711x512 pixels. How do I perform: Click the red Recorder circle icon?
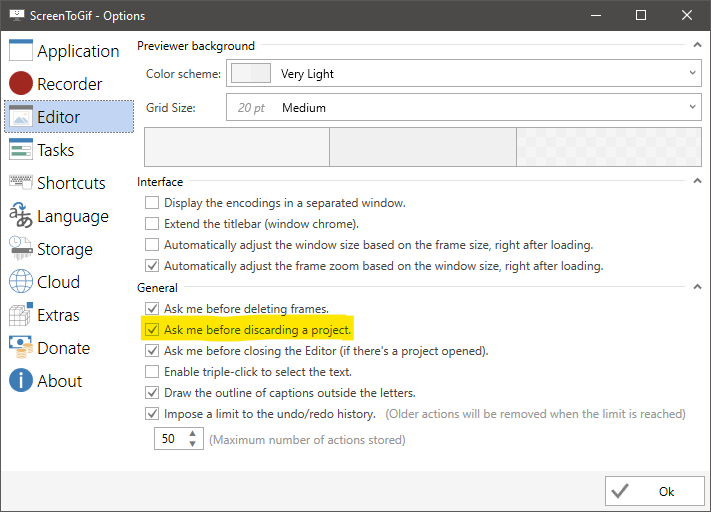pos(21,83)
